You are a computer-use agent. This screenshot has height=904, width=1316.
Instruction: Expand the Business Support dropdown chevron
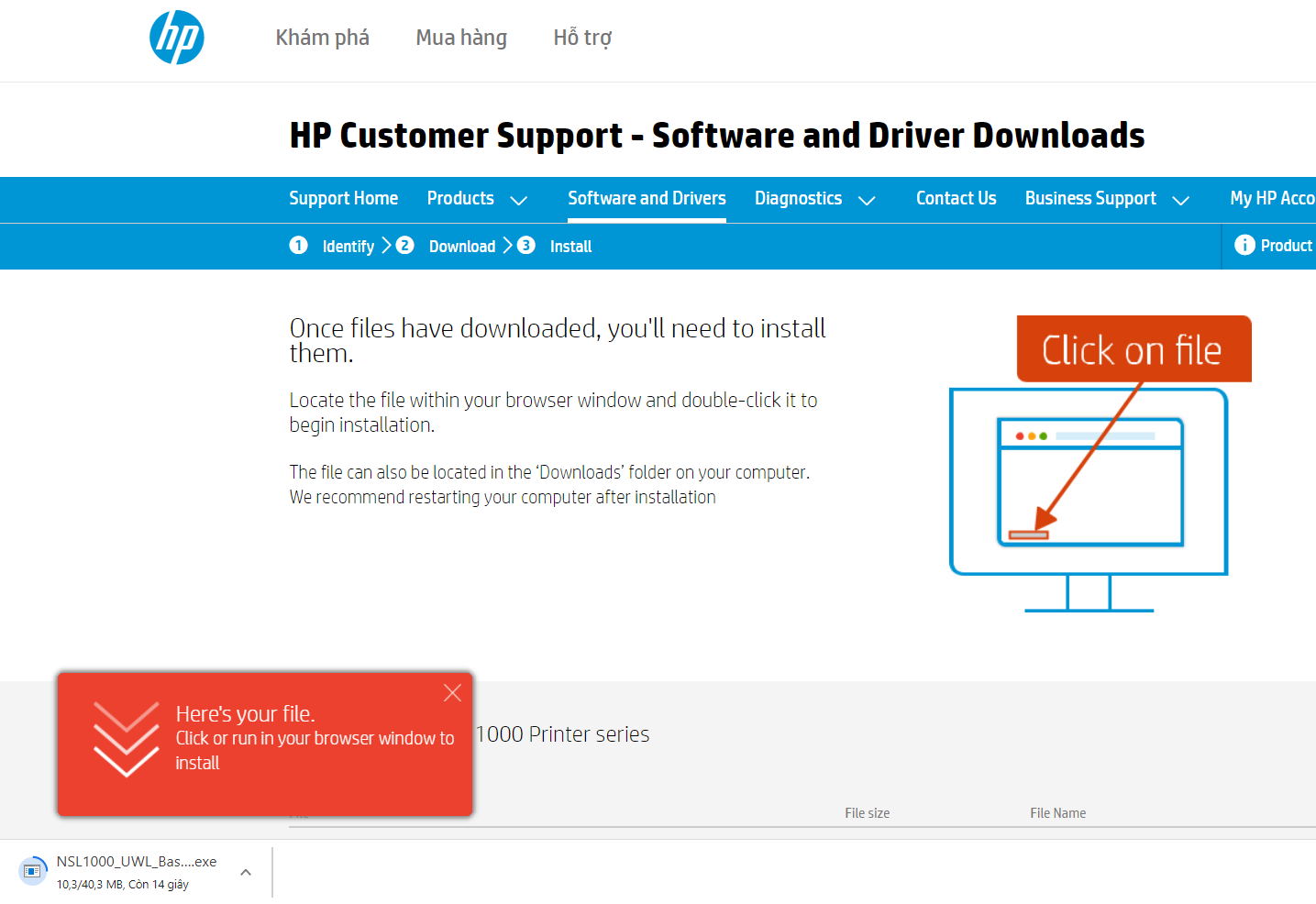click(1181, 200)
